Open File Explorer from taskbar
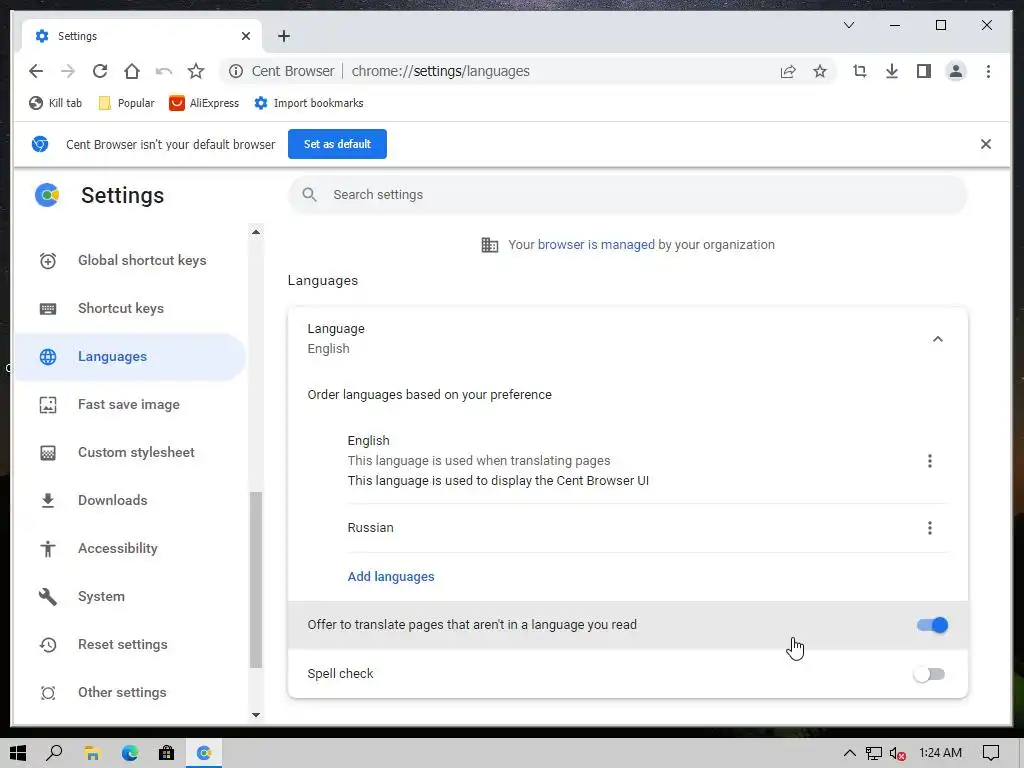Viewport: 1024px width, 768px height. (x=92, y=753)
